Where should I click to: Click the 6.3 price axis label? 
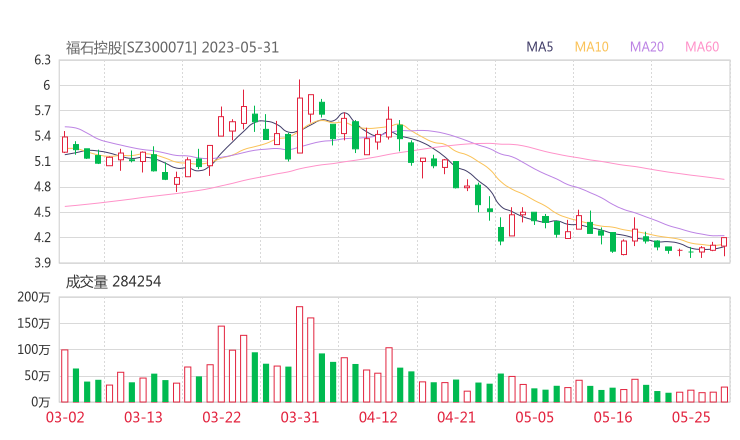(42, 60)
